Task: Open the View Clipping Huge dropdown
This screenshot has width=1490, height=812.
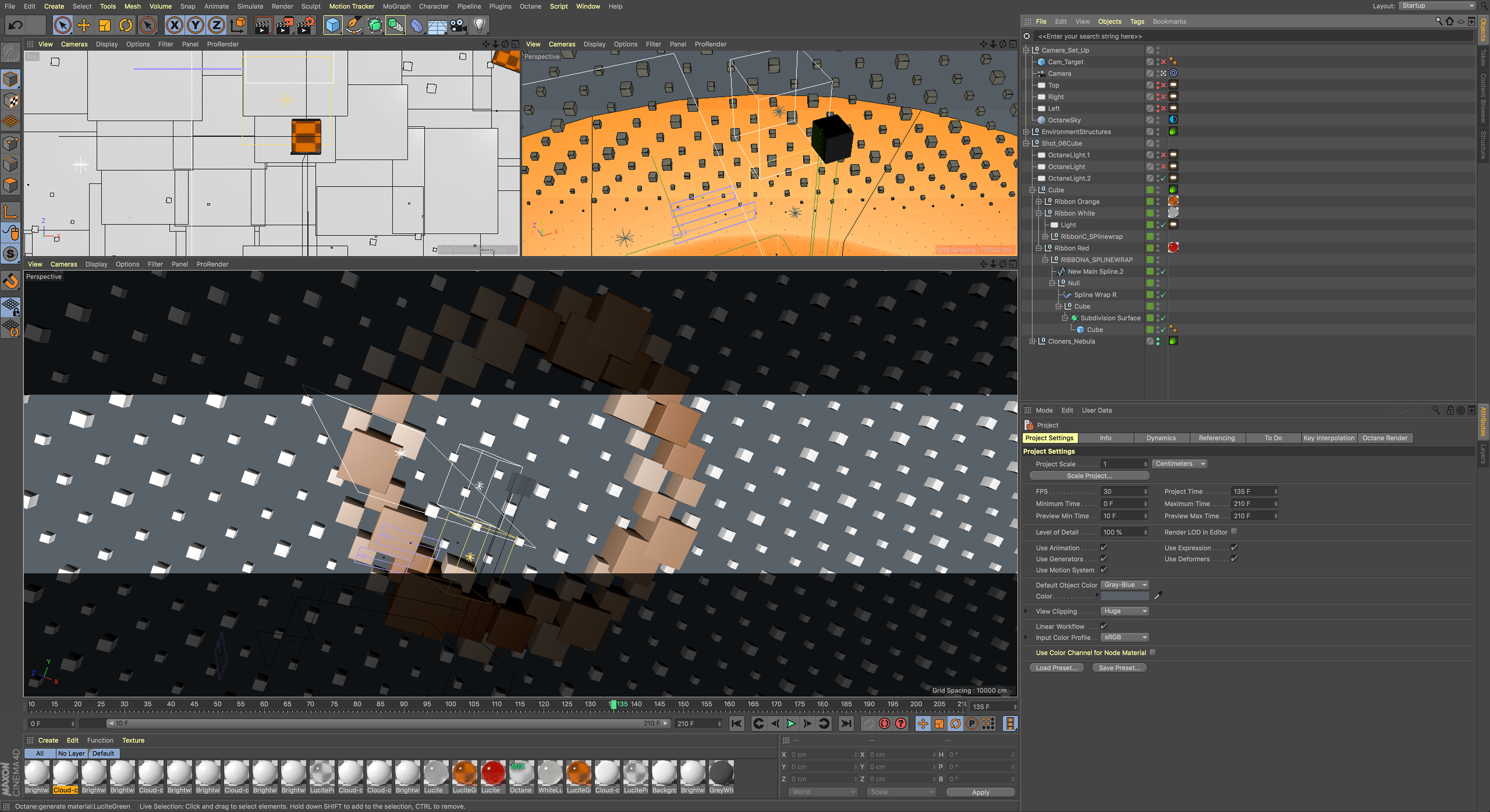Action: pyautogui.click(x=1124, y=611)
